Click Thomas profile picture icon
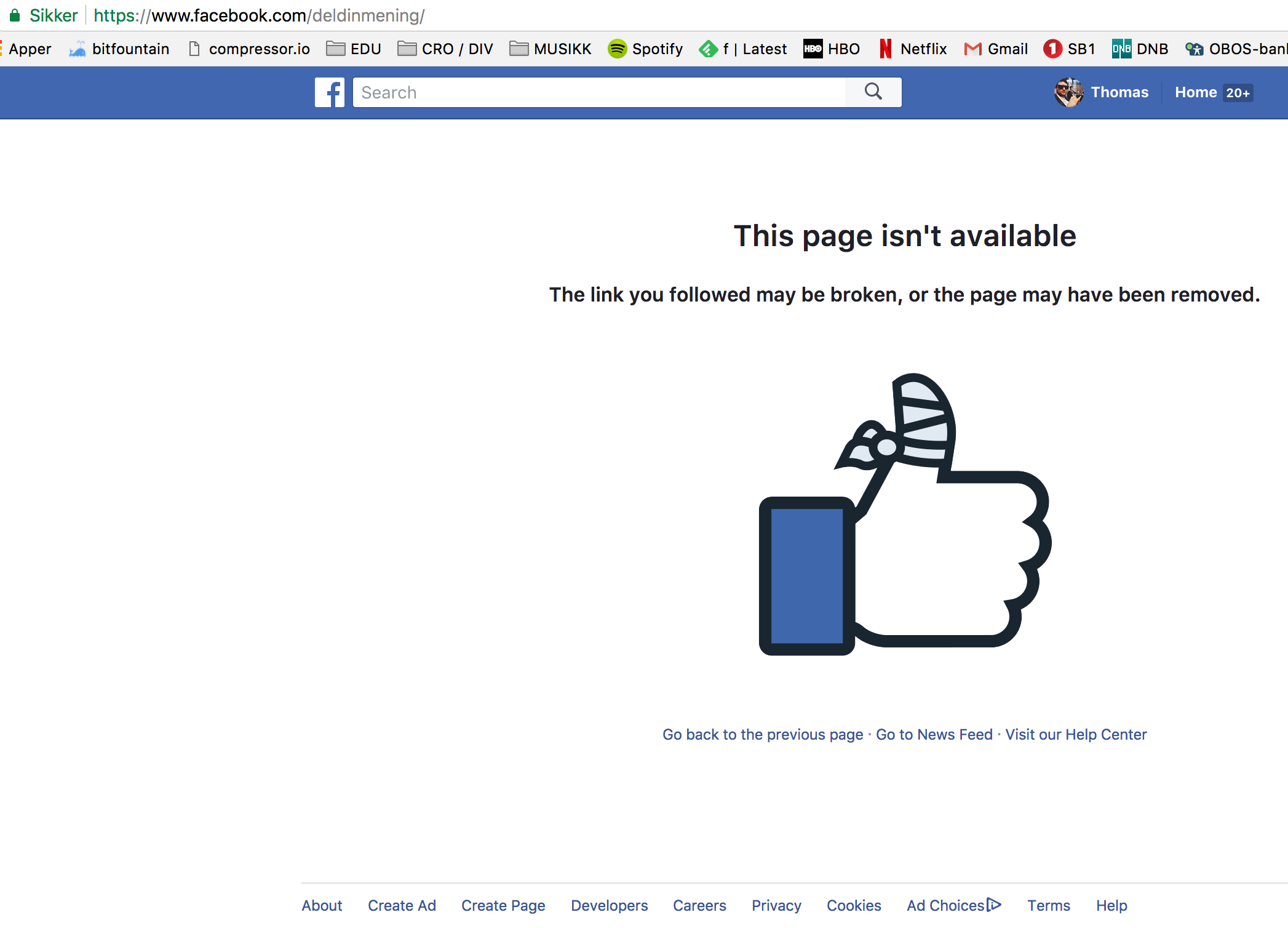The width and height of the screenshot is (1288, 928). click(x=1068, y=92)
